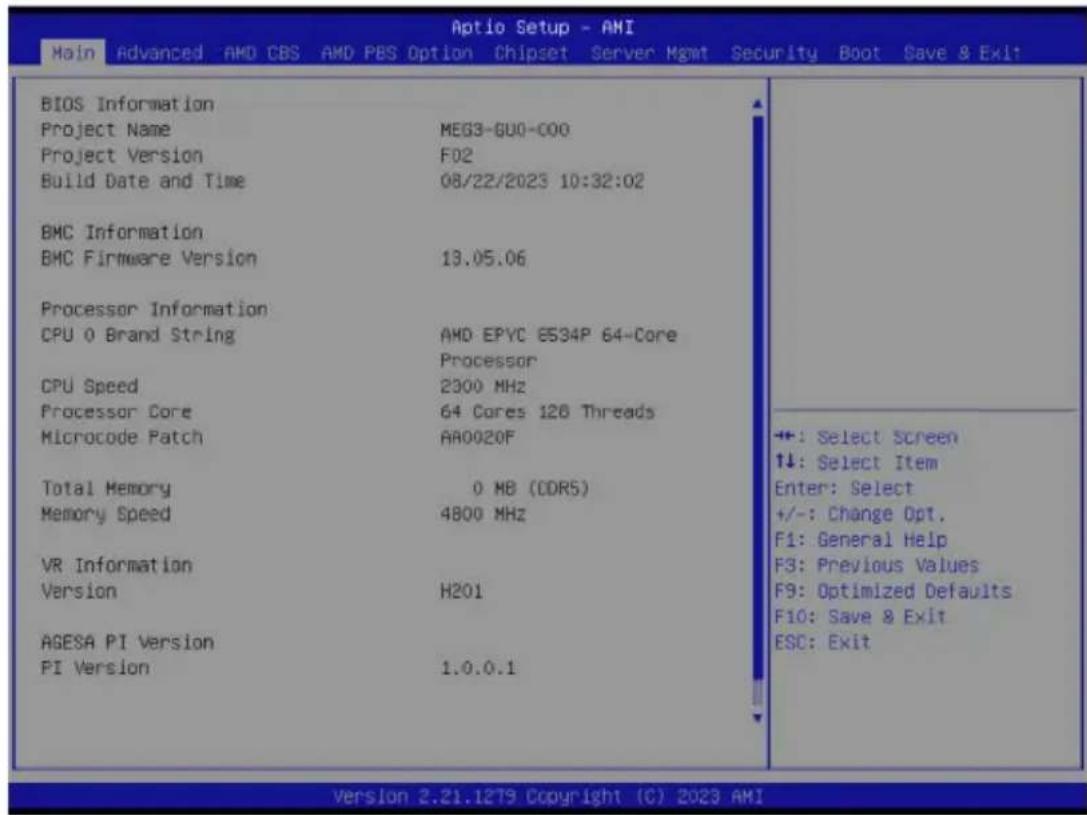The width and height of the screenshot is (1087, 815).
Task: Select the Project Version label
Action: pos(122,155)
